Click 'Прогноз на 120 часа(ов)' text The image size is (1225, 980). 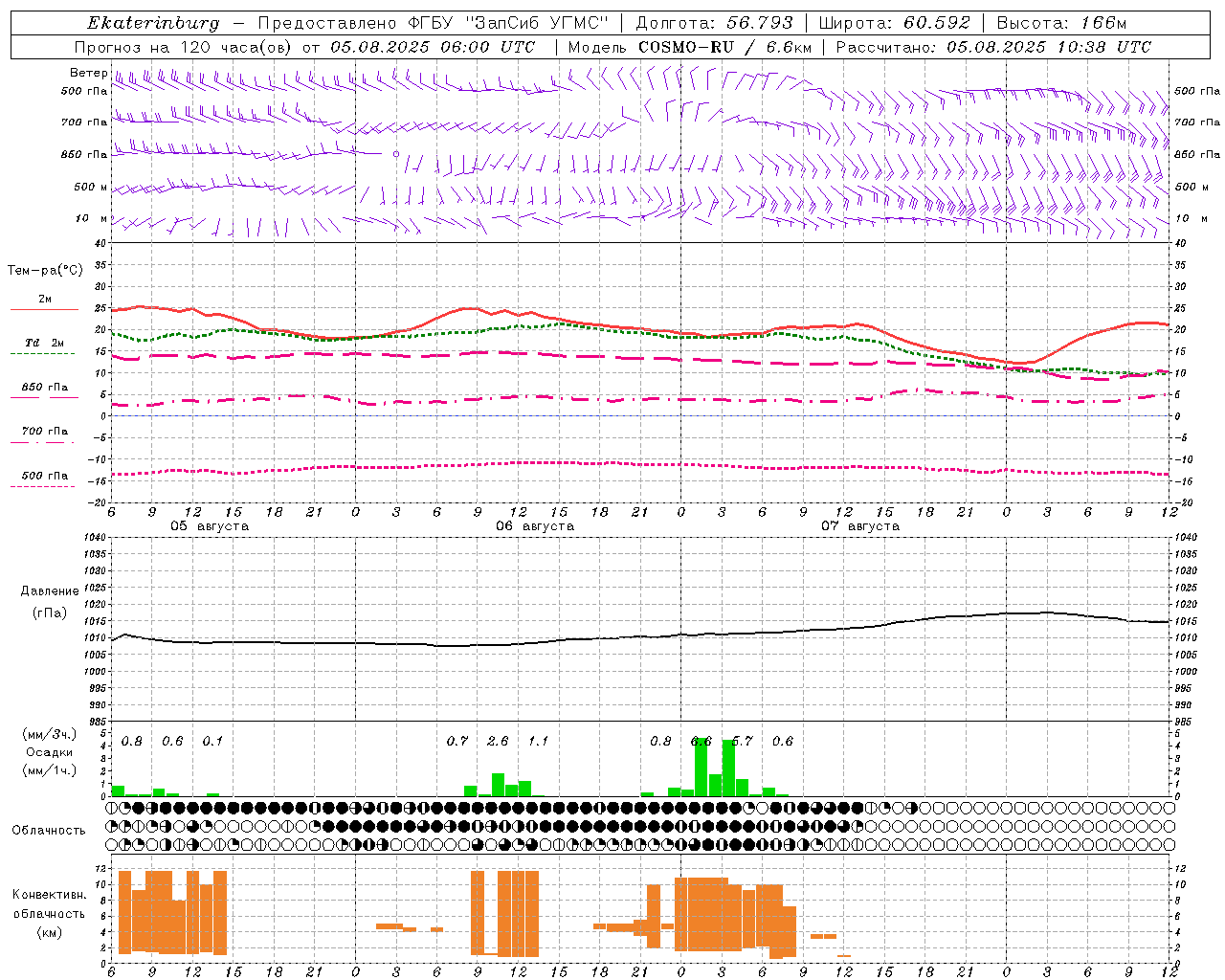184,47
